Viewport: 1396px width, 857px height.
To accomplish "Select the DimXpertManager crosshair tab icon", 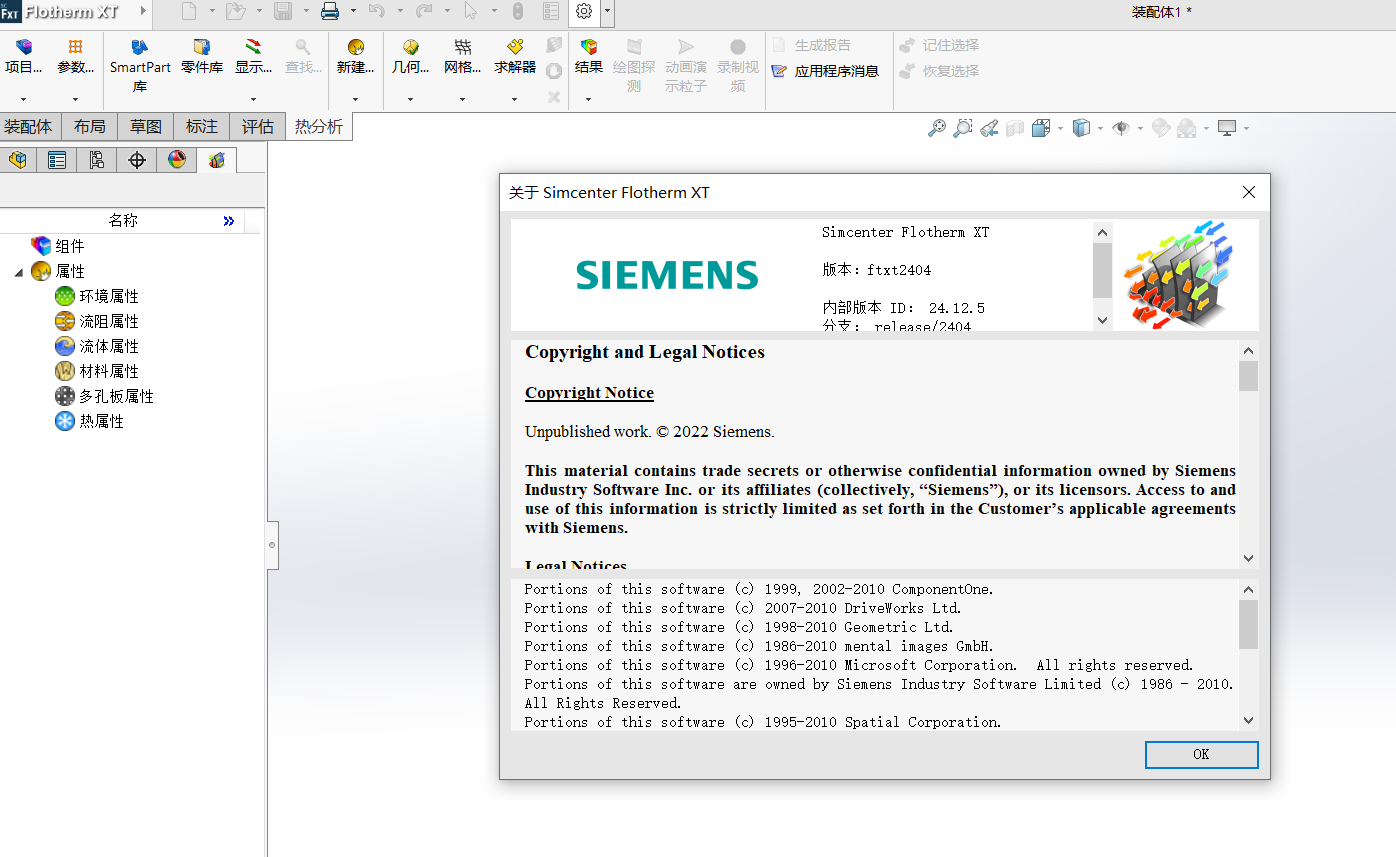I will (137, 159).
